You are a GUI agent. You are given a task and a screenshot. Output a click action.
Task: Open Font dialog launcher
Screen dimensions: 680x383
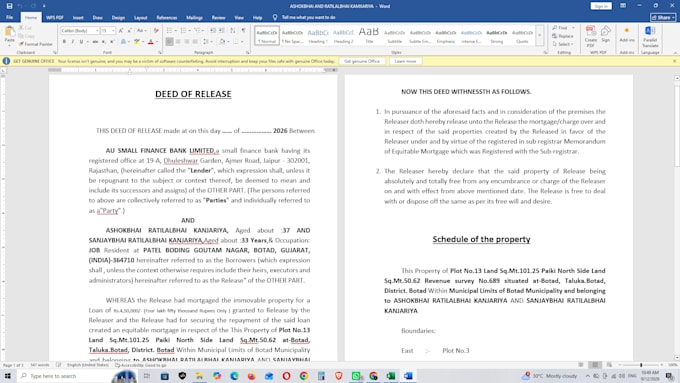160,52
